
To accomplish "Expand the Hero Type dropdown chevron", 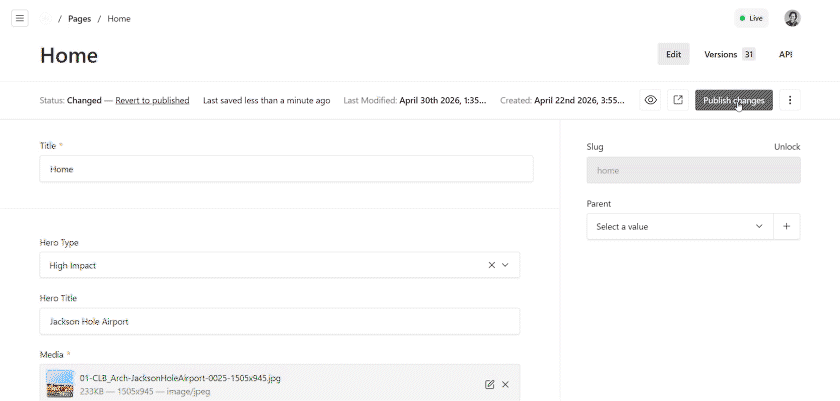I will point(505,265).
